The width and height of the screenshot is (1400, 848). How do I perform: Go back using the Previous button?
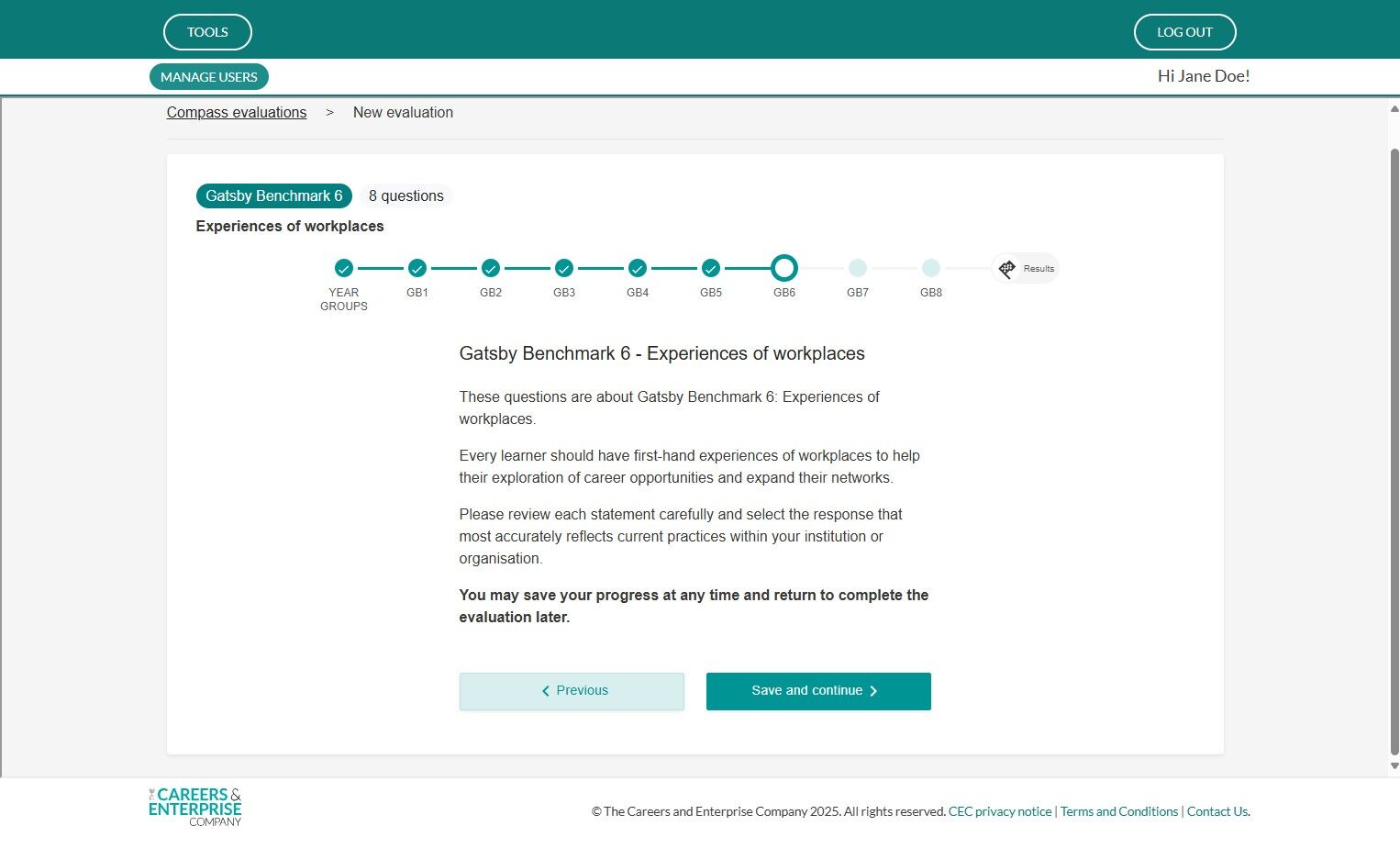(x=572, y=690)
